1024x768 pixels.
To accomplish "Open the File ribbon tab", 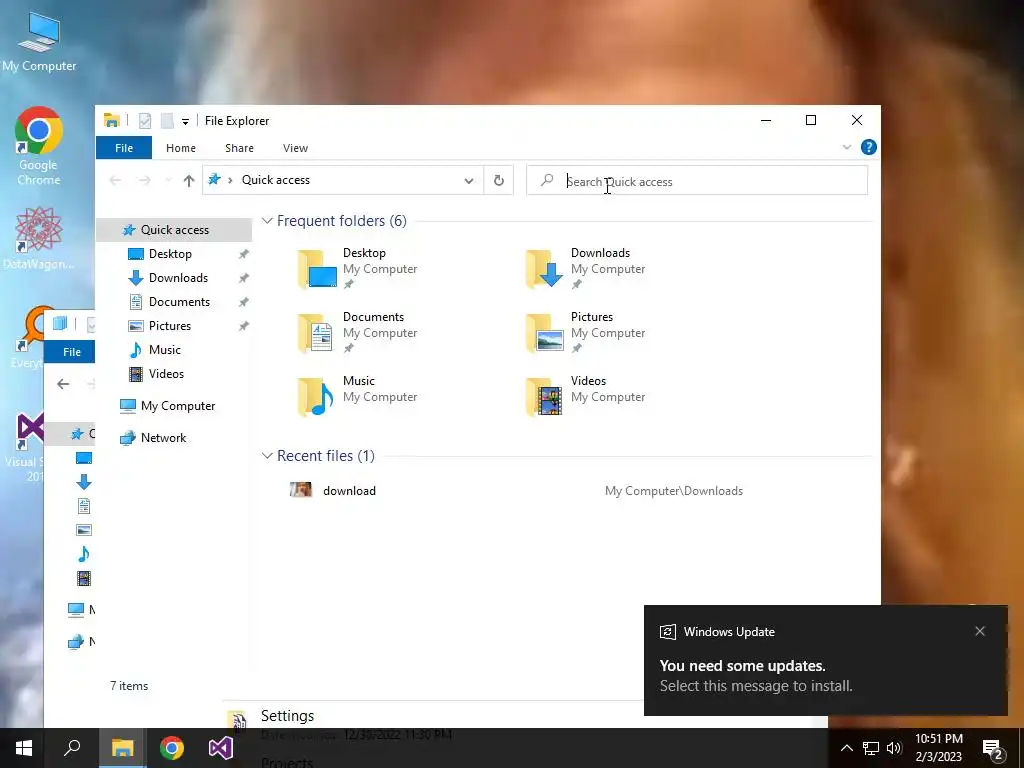I will click(124, 148).
